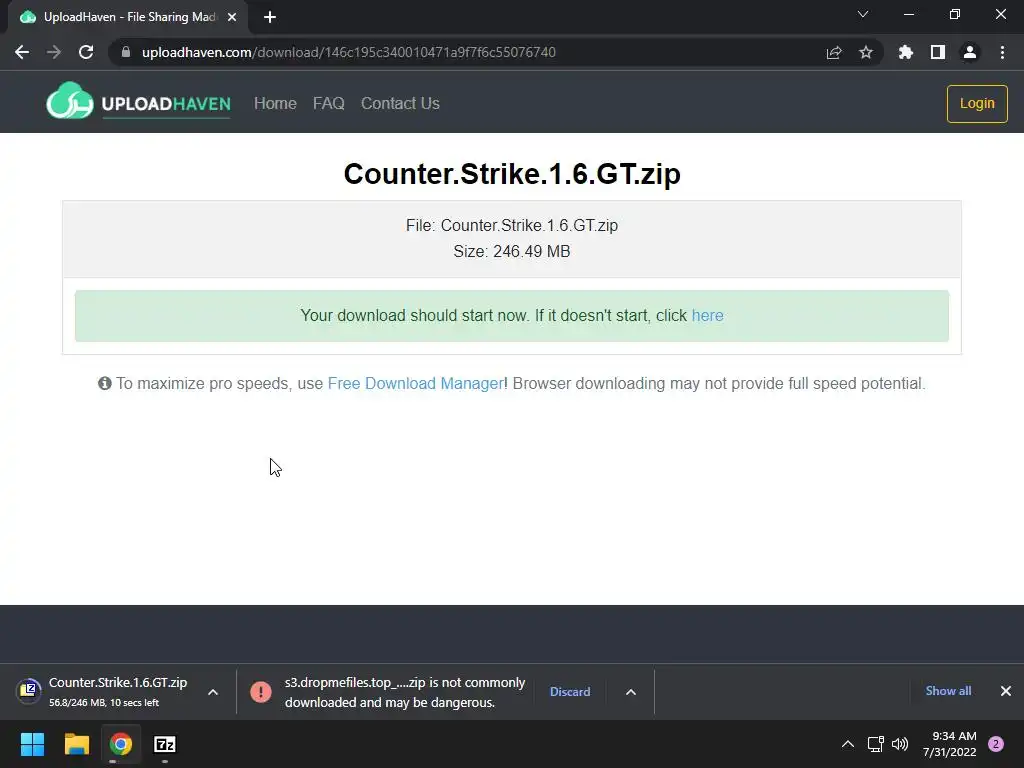Open the Chrome profile menu

click(970, 52)
